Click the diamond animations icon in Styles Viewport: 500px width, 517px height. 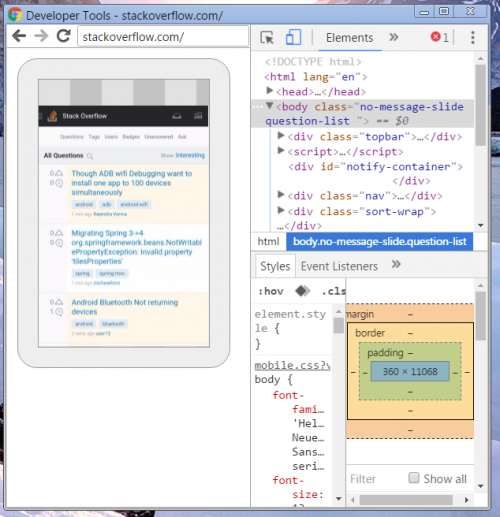tap(302, 291)
